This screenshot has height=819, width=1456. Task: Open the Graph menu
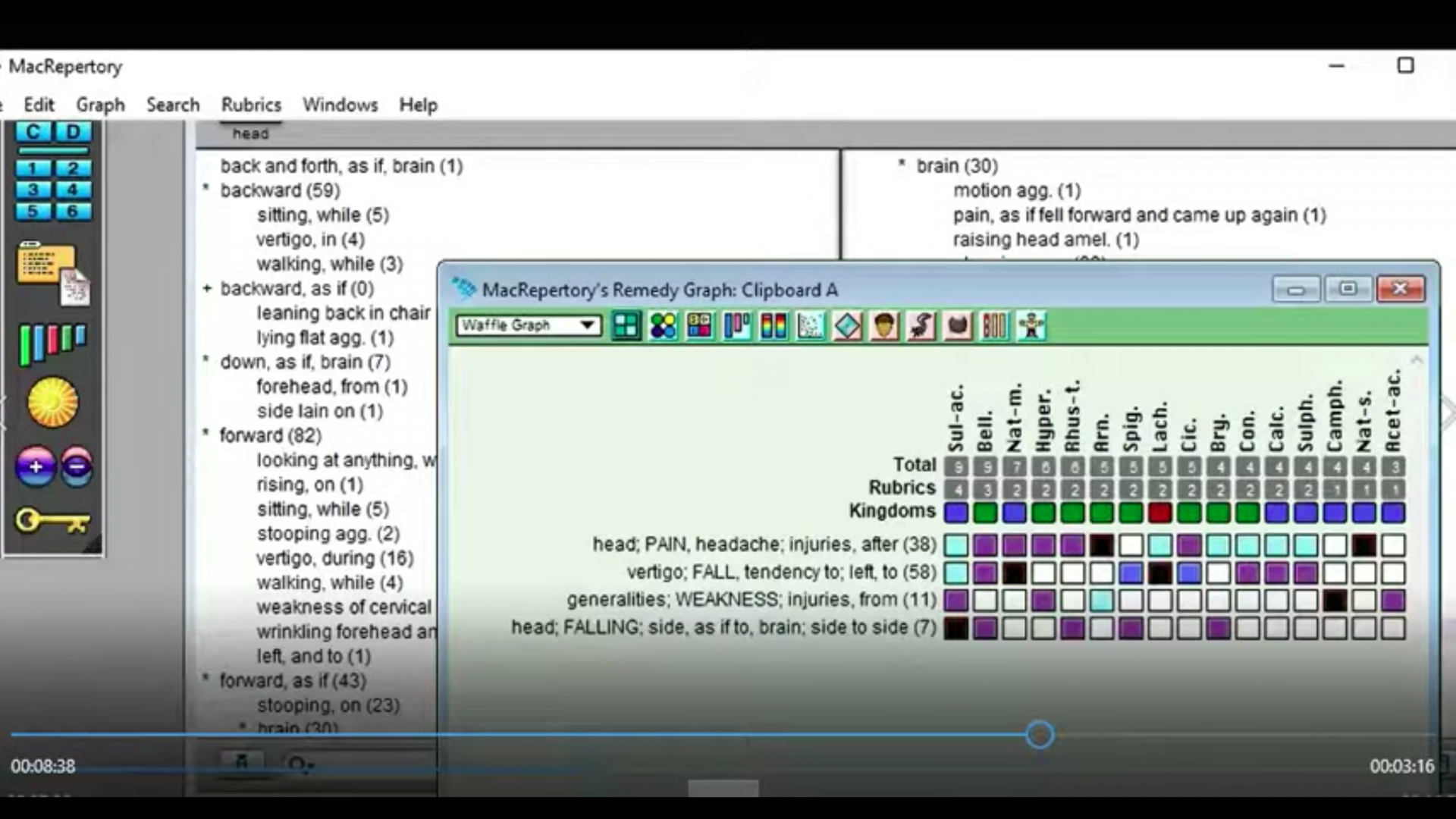pyautogui.click(x=100, y=105)
